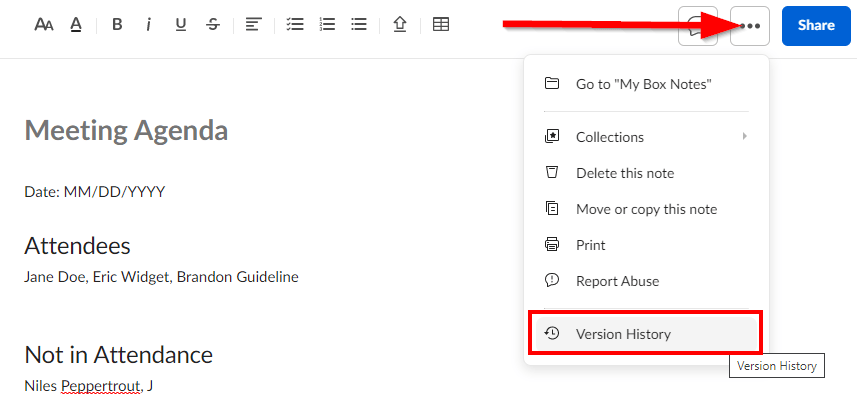Click the upload/insert file icon
Image resolution: width=857 pixels, height=405 pixels.
click(x=400, y=25)
